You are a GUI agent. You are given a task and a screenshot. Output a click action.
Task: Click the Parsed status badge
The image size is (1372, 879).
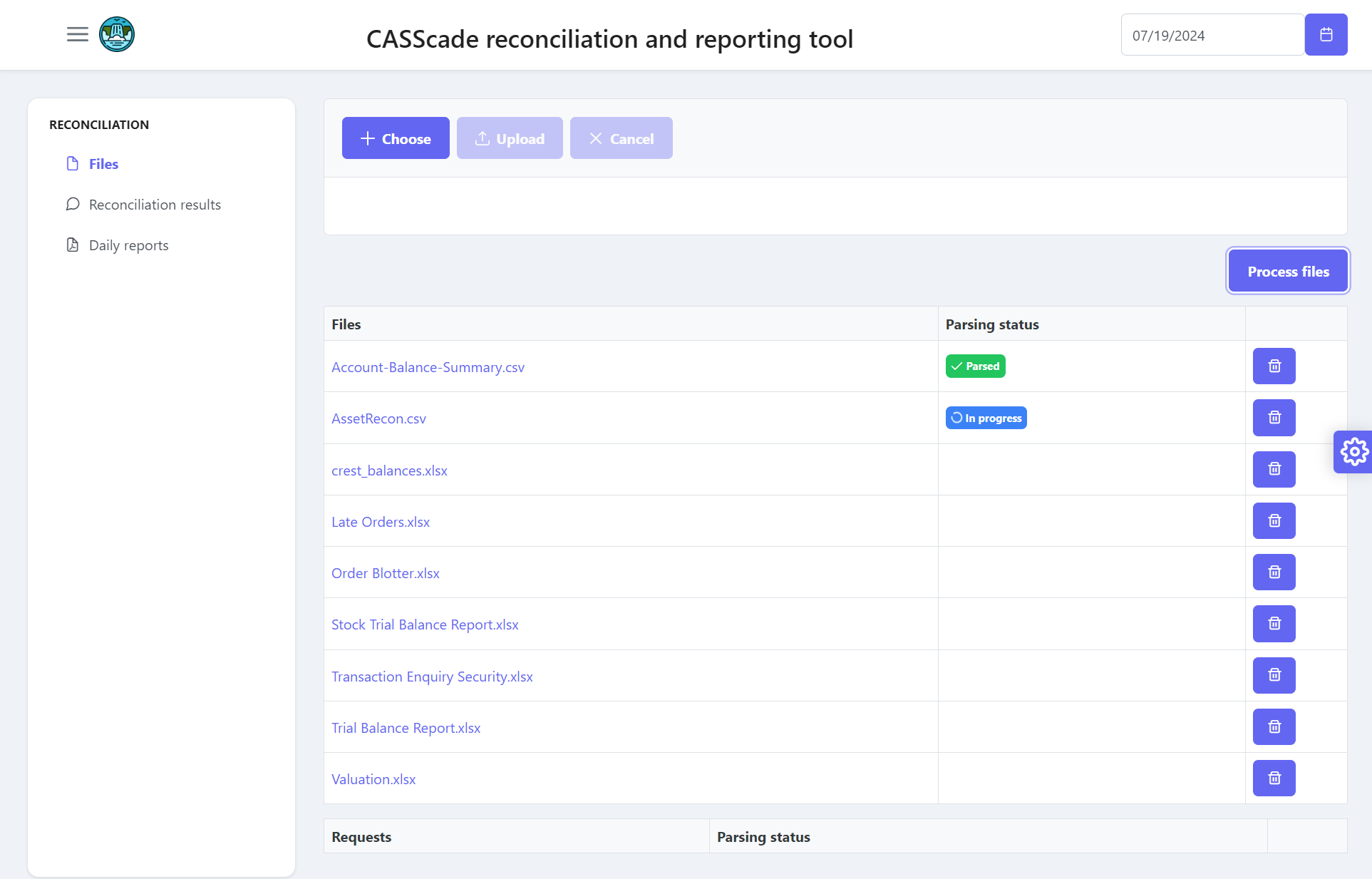[975, 366]
